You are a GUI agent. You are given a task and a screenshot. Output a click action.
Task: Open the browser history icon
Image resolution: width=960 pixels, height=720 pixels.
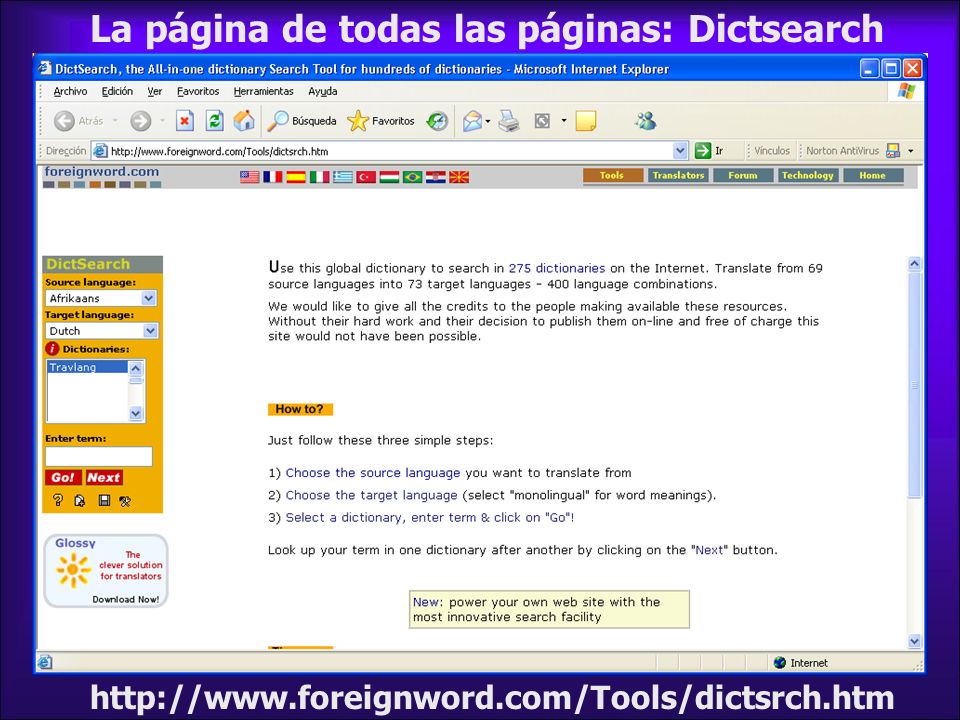[437, 121]
